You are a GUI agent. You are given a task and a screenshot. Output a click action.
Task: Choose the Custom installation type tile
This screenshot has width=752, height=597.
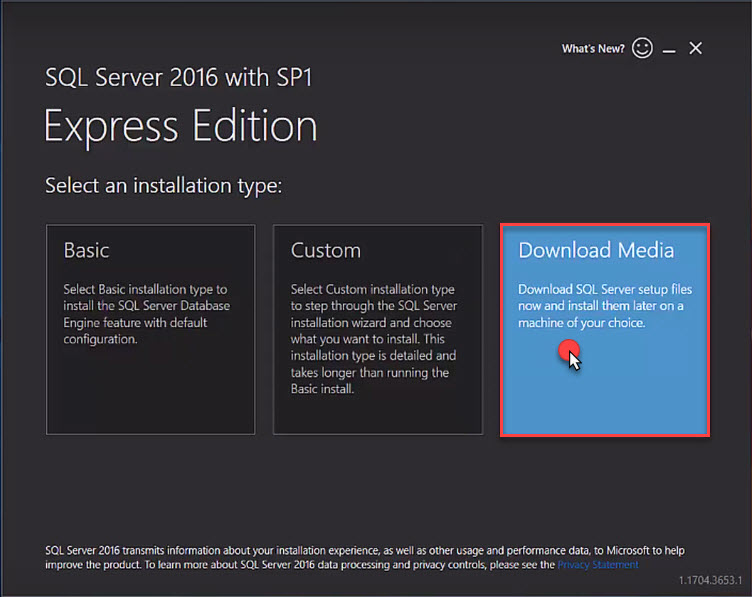(378, 329)
